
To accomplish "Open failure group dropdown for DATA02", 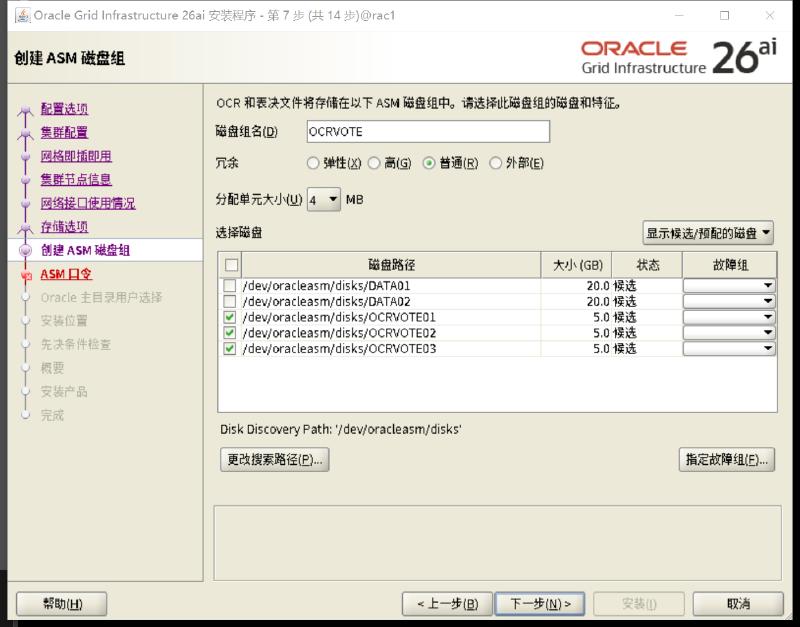I will [x=729, y=302].
